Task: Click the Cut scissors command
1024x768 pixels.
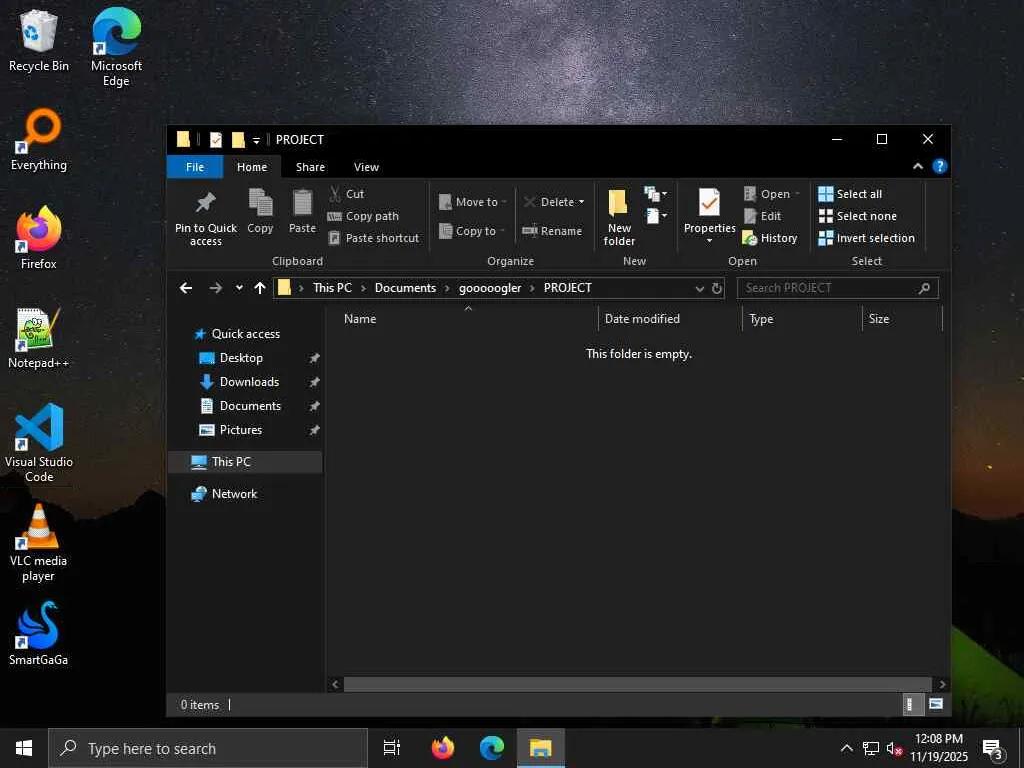Action: [x=346, y=194]
